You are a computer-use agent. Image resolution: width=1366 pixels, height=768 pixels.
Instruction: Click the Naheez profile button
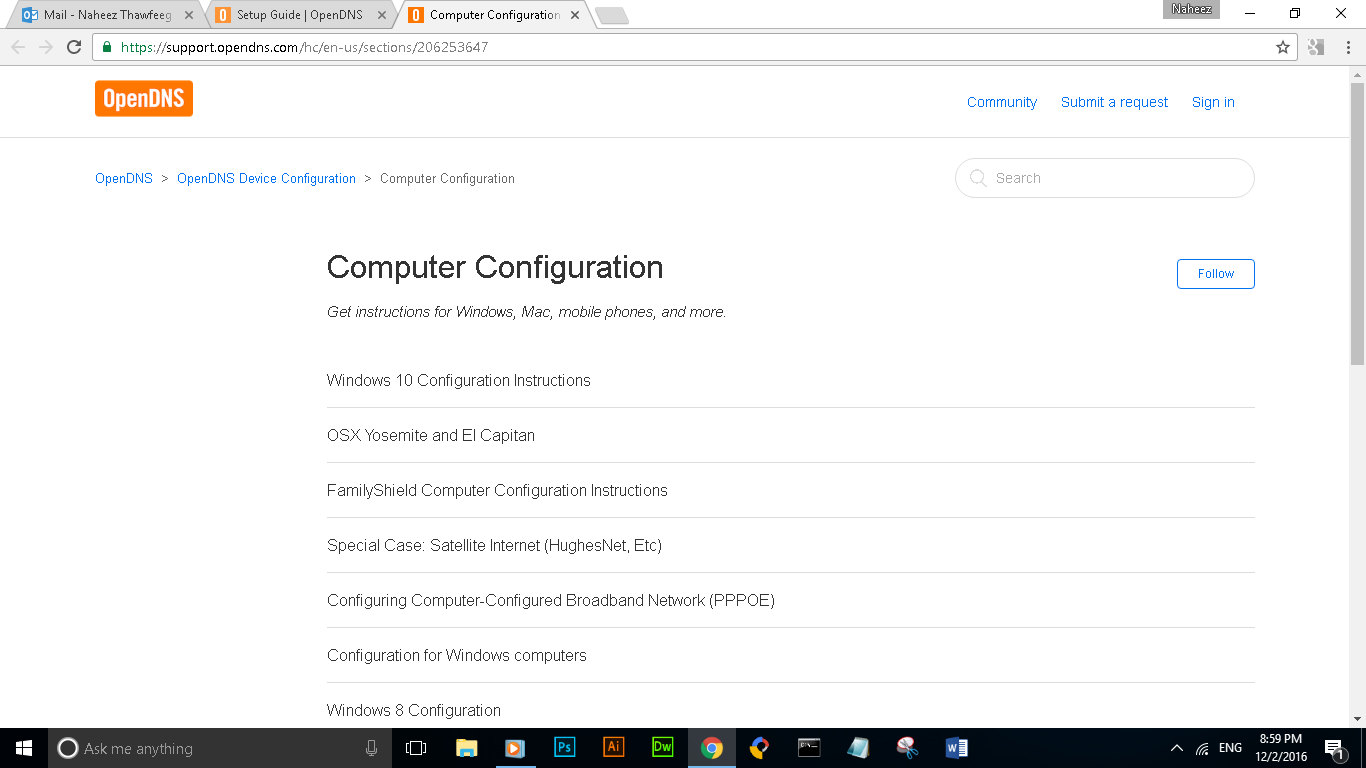[1191, 9]
